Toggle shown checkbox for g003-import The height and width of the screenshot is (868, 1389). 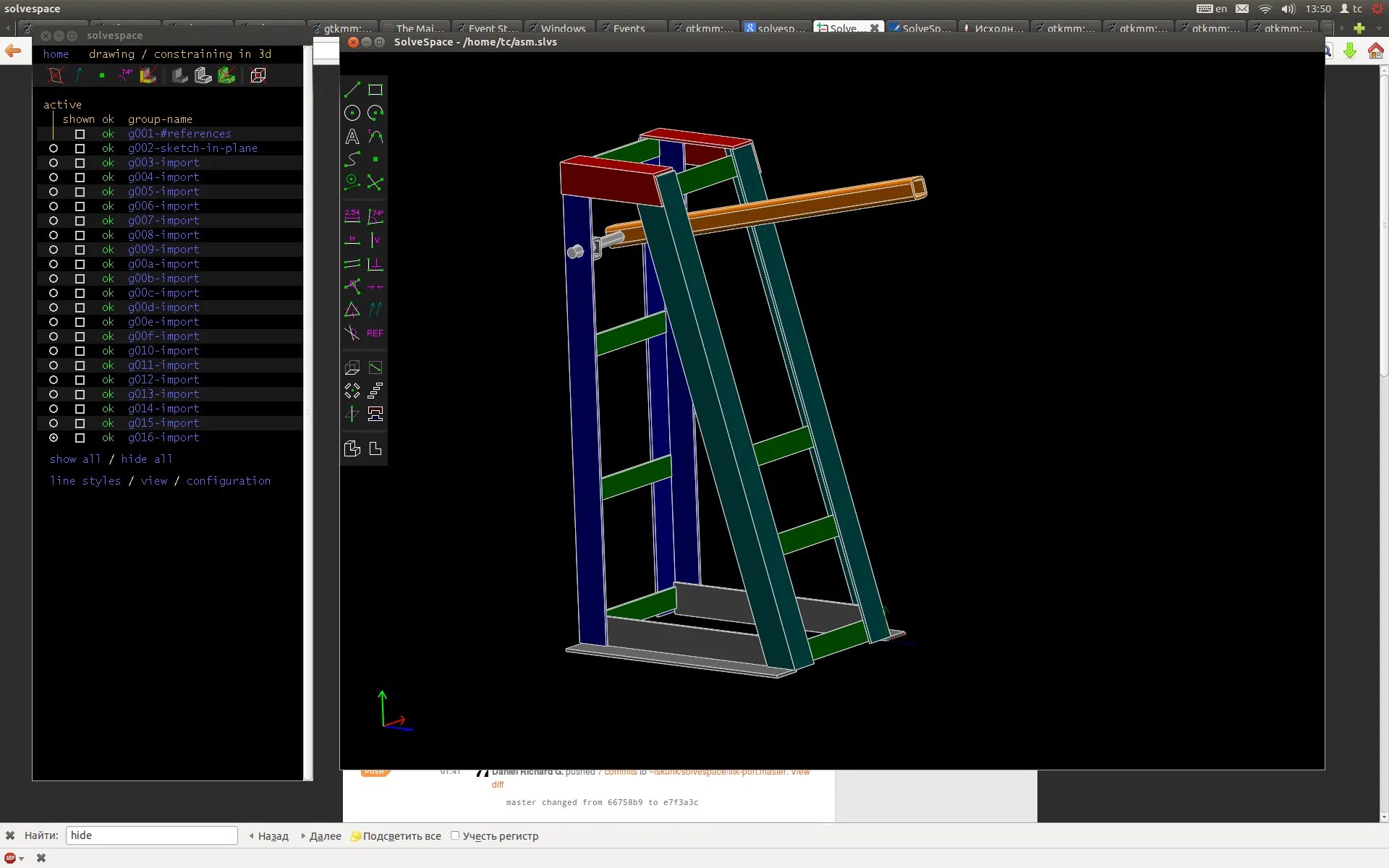80,163
